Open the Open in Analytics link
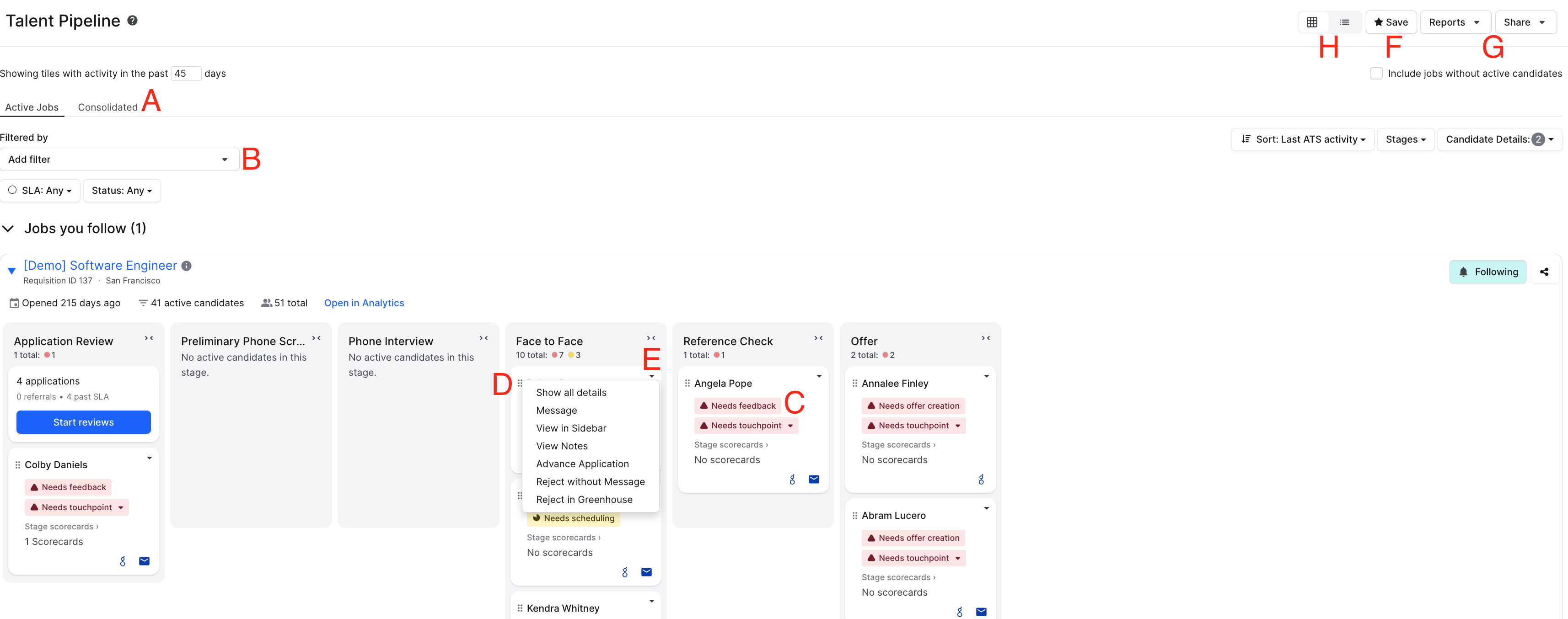Viewport: 1568px width, 619px height. (364, 303)
